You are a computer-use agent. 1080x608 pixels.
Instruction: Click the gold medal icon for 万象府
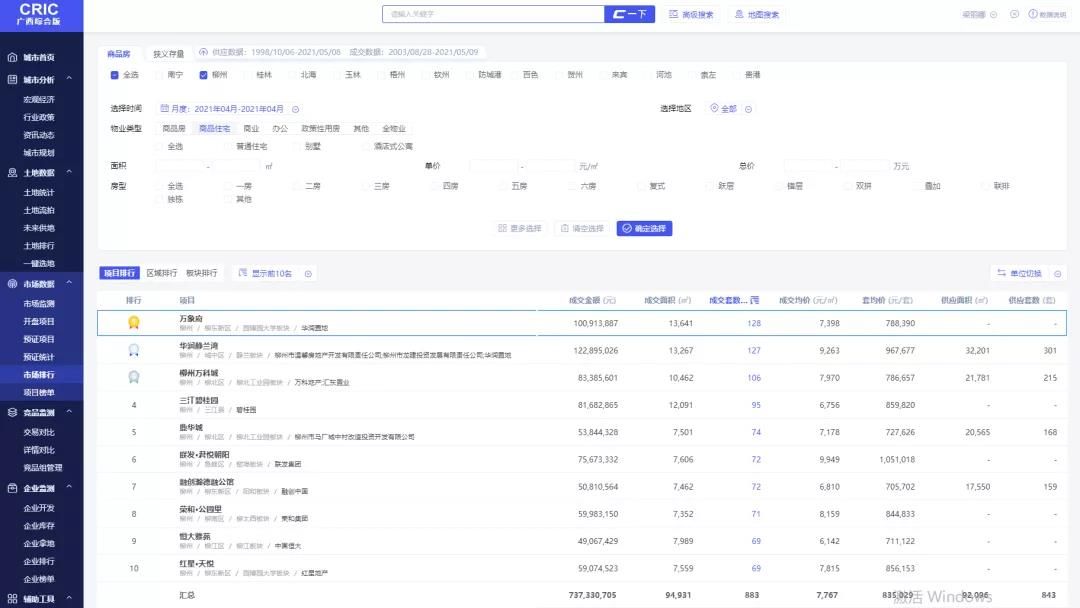tap(134, 322)
